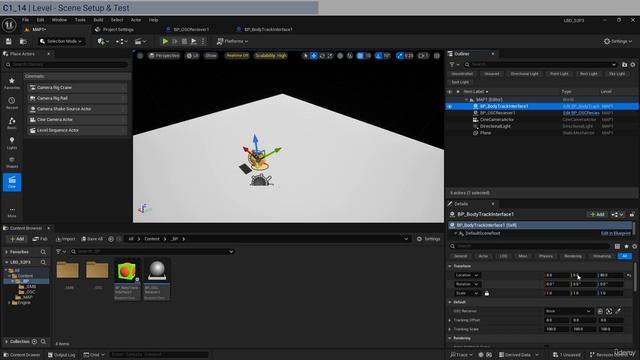Select the Basic shapes category in Place Actors
The width and height of the screenshot is (640, 360).
click(12, 123)
